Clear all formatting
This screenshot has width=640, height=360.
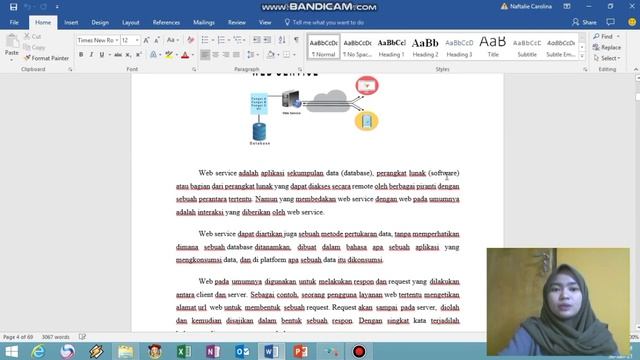pyautogui.click(x=191, y=40)
